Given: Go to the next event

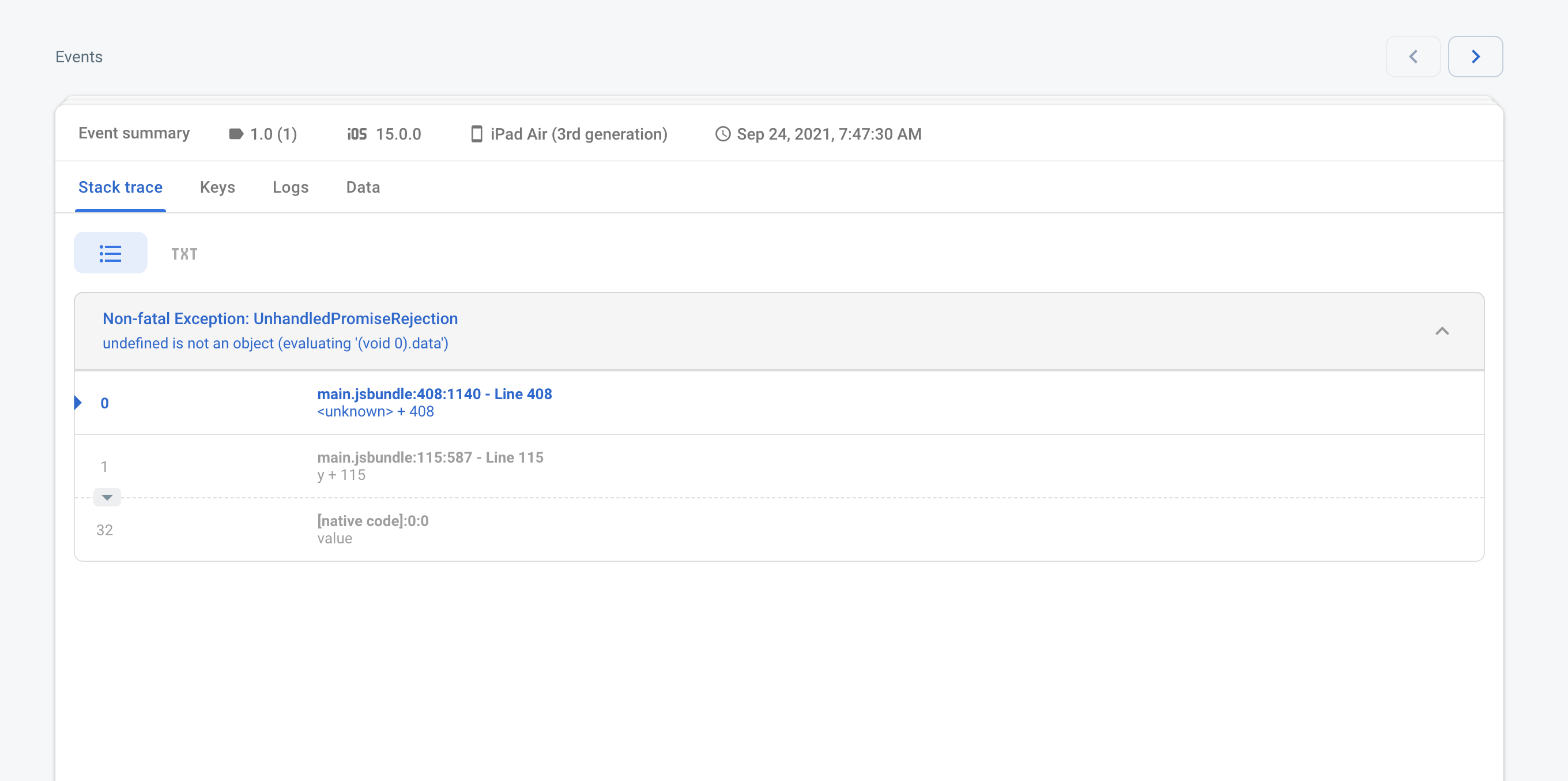Looking at the screenshot, I should (1475, 57).
